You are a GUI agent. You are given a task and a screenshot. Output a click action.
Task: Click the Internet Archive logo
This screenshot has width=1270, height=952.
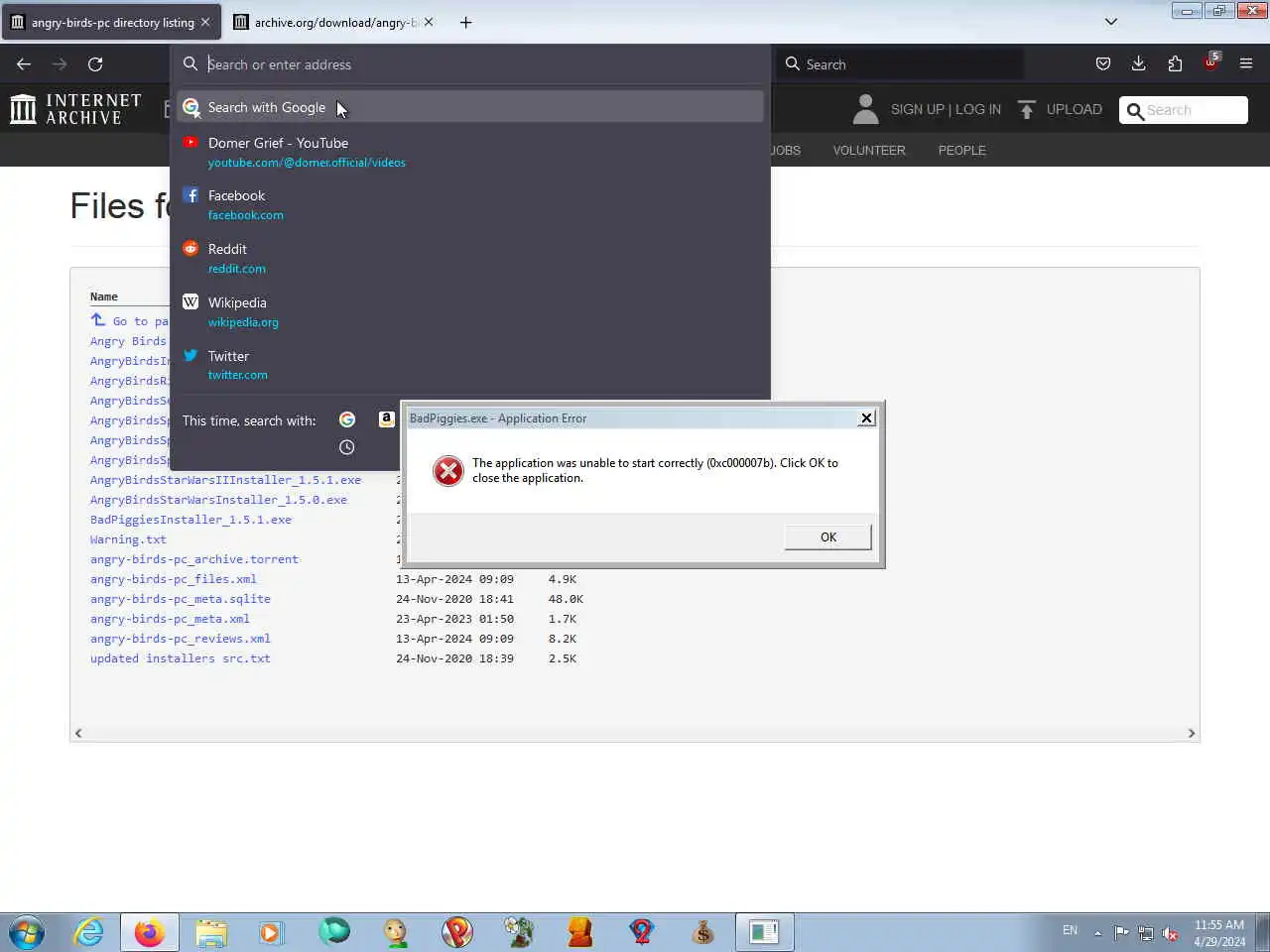75,109
